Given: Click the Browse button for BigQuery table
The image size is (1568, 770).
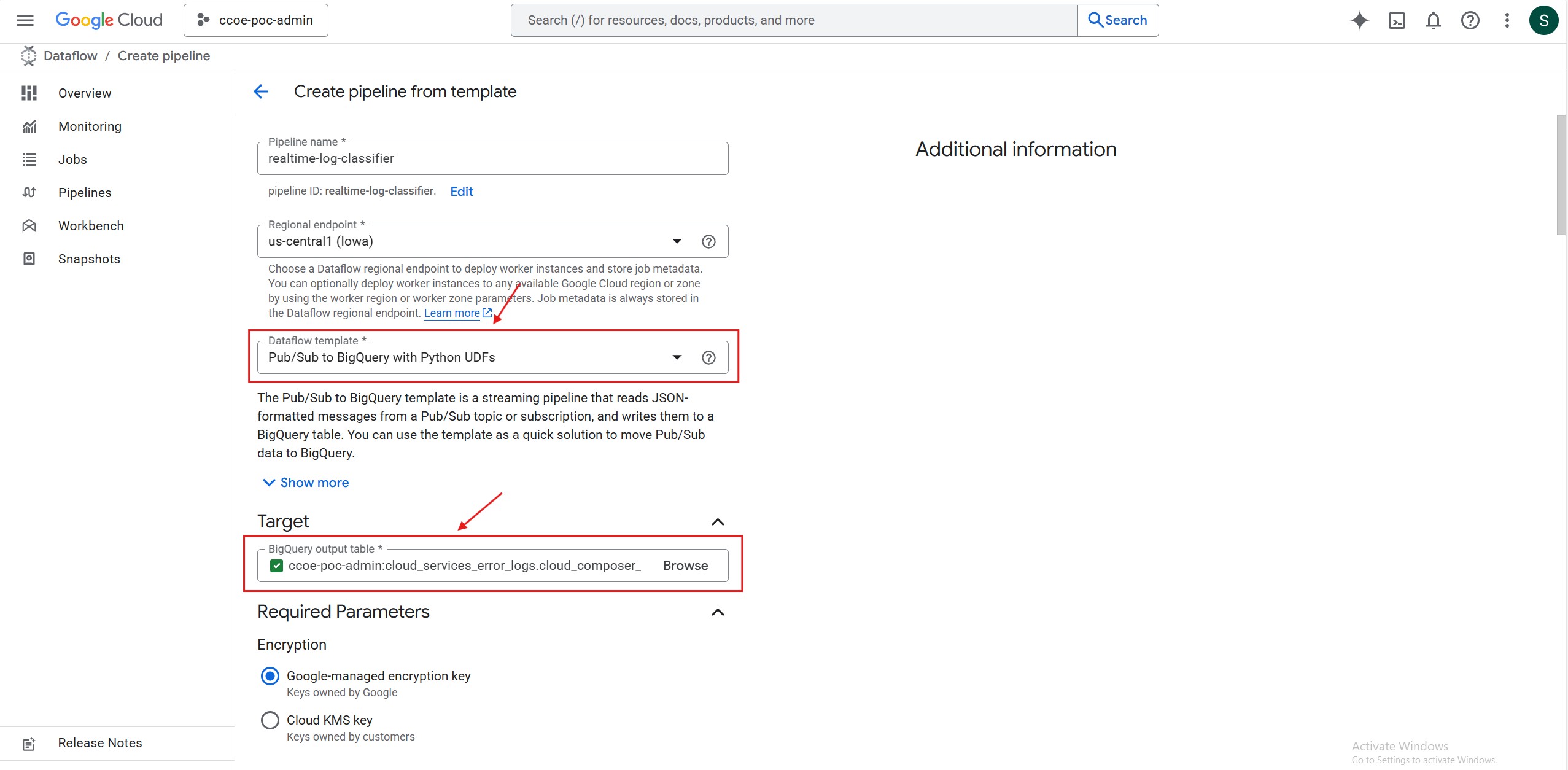Looking at the screenshot, I should click(685, 566).
